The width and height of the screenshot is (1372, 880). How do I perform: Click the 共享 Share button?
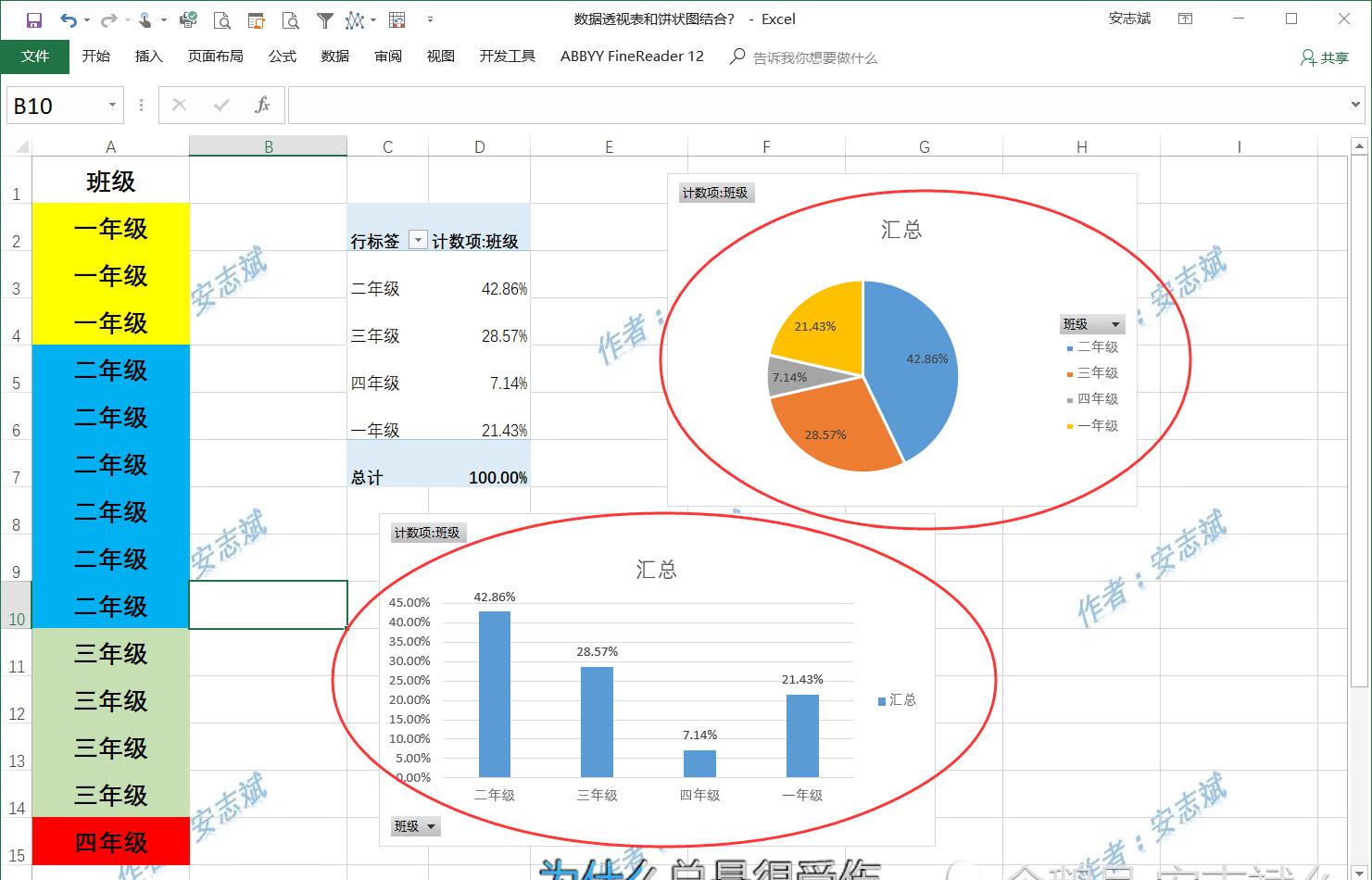tap(1325, 57)
